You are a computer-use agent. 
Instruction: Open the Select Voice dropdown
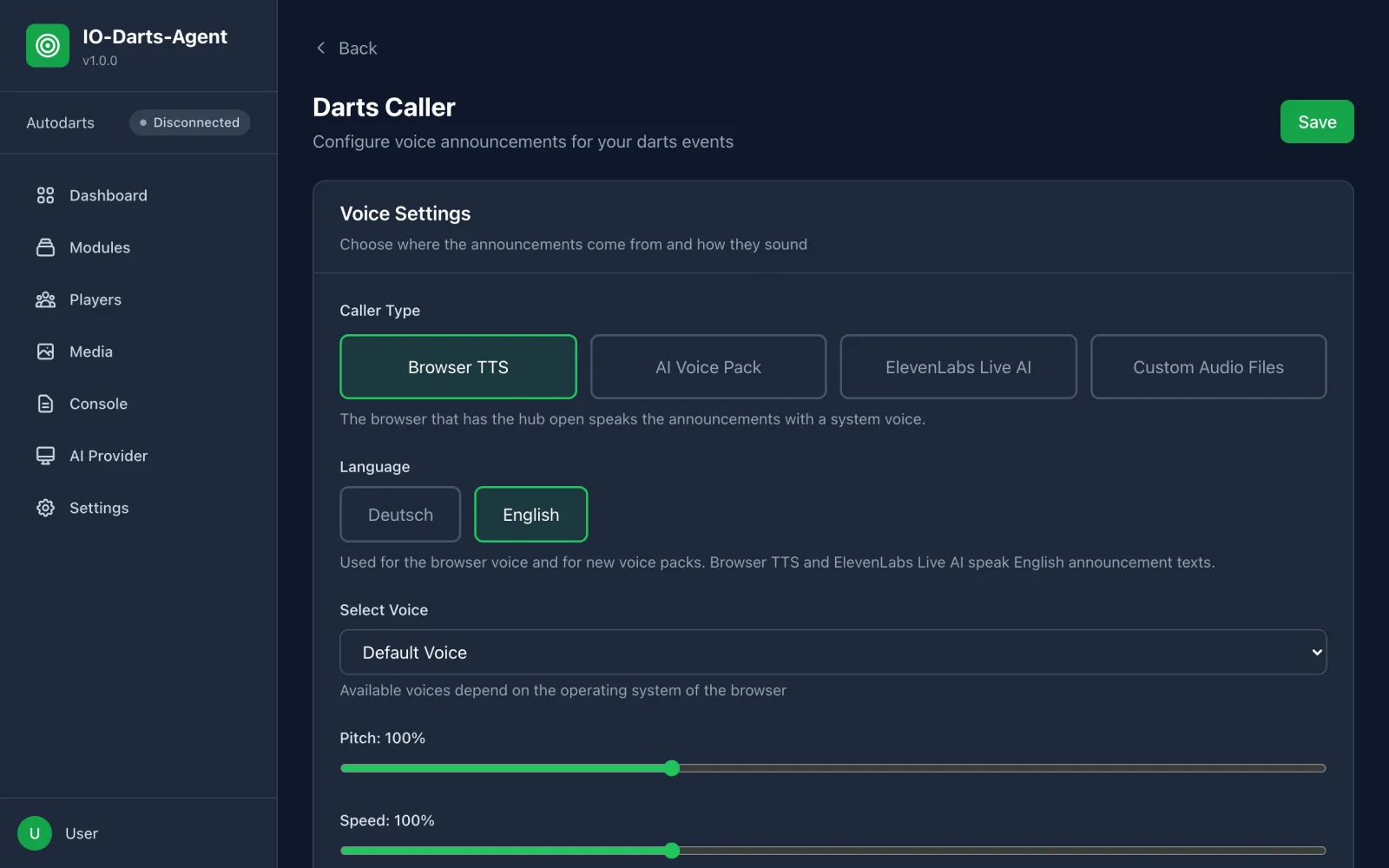point(833,652)
